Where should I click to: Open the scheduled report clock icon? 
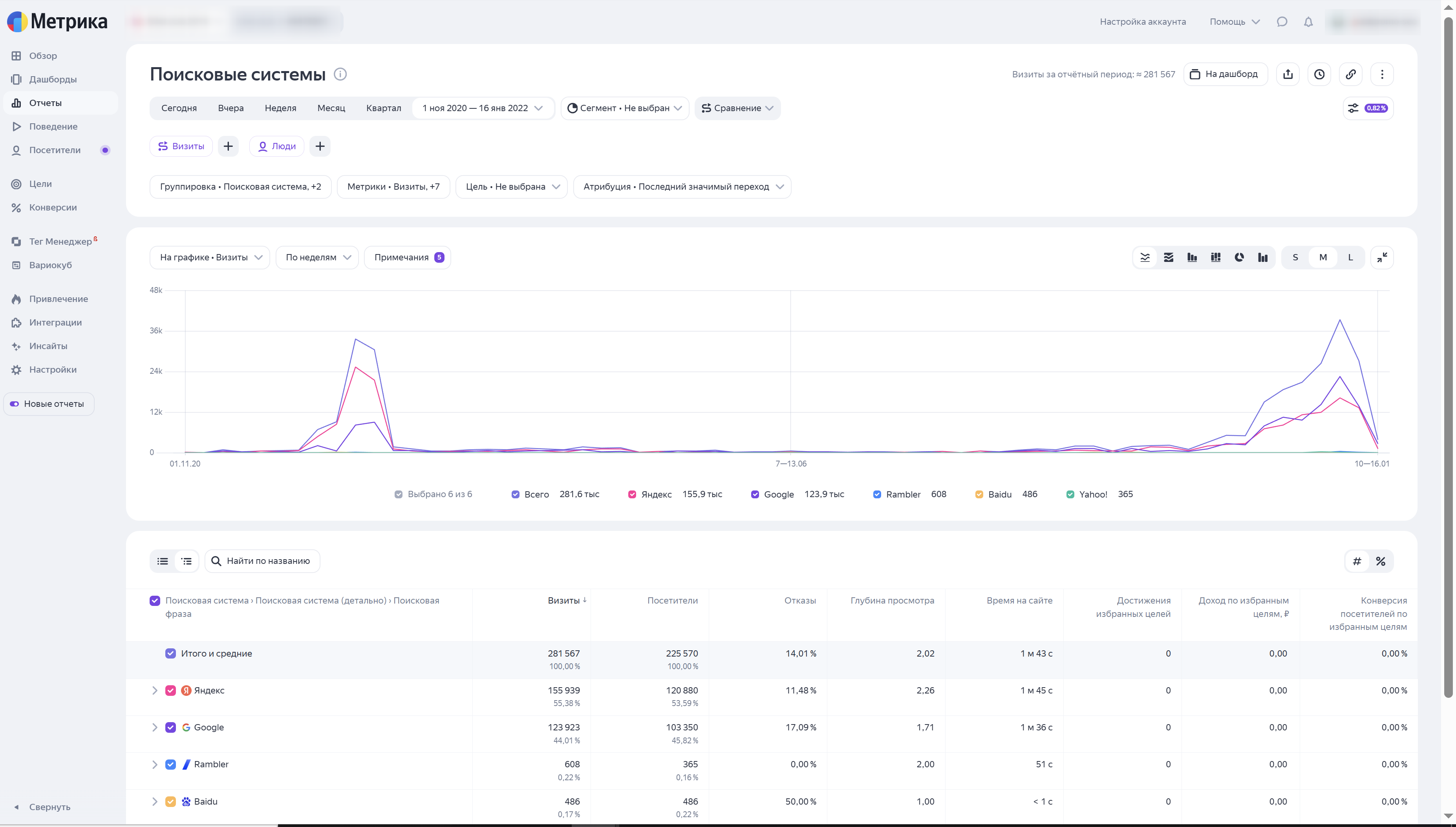(1319, 74)
